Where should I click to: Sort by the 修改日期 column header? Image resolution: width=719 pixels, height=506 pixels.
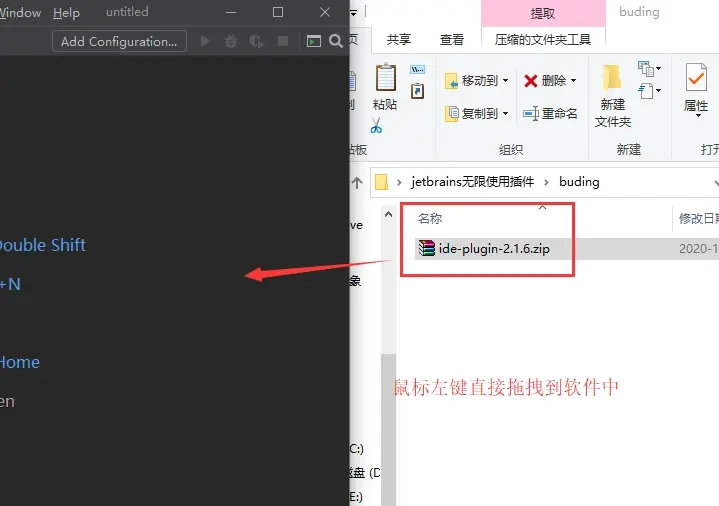point(698,218)
